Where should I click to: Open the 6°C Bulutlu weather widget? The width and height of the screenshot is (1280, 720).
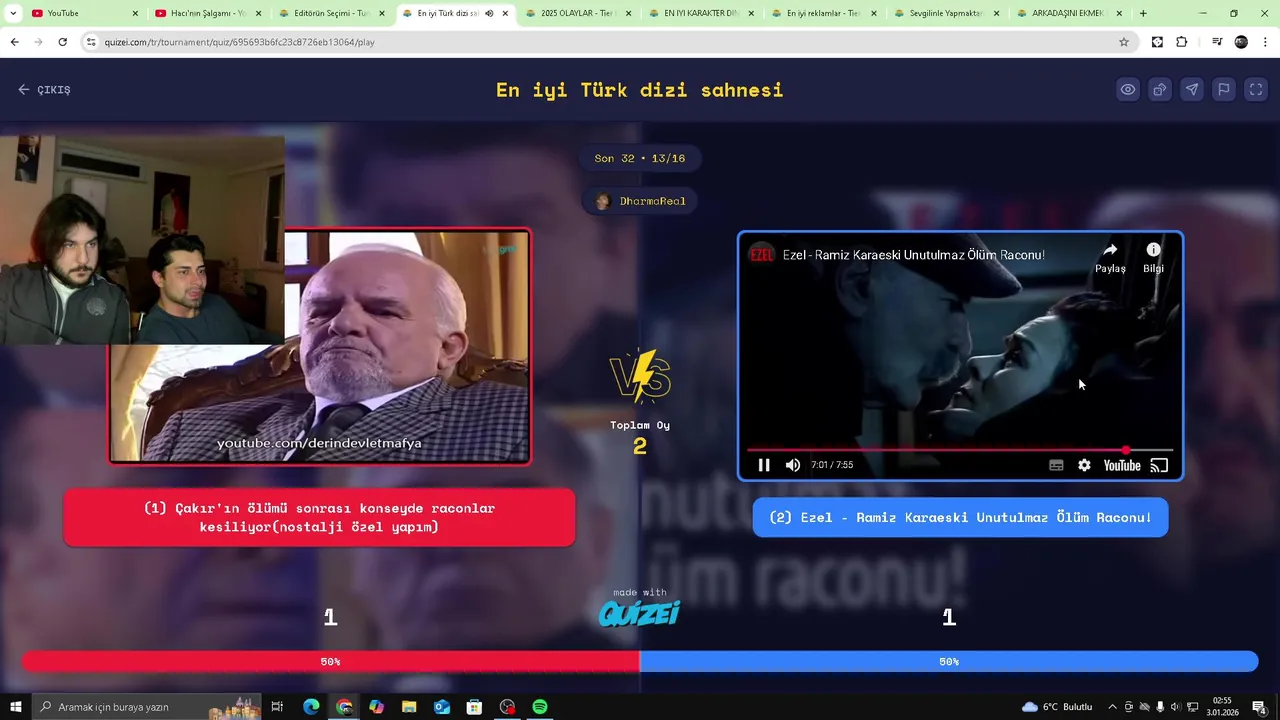[x=1057, y=707]
